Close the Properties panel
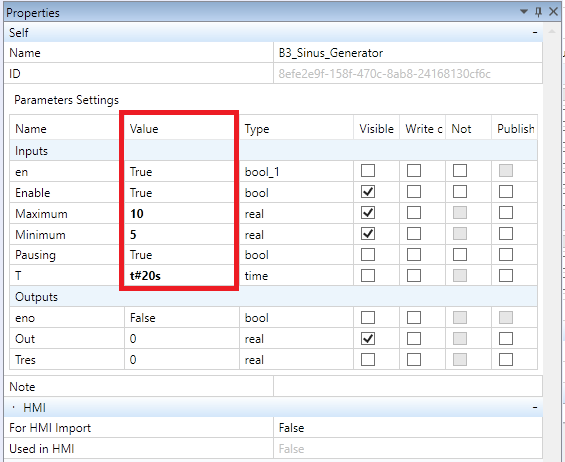565x462 pixels. click(x=553, y=12)
